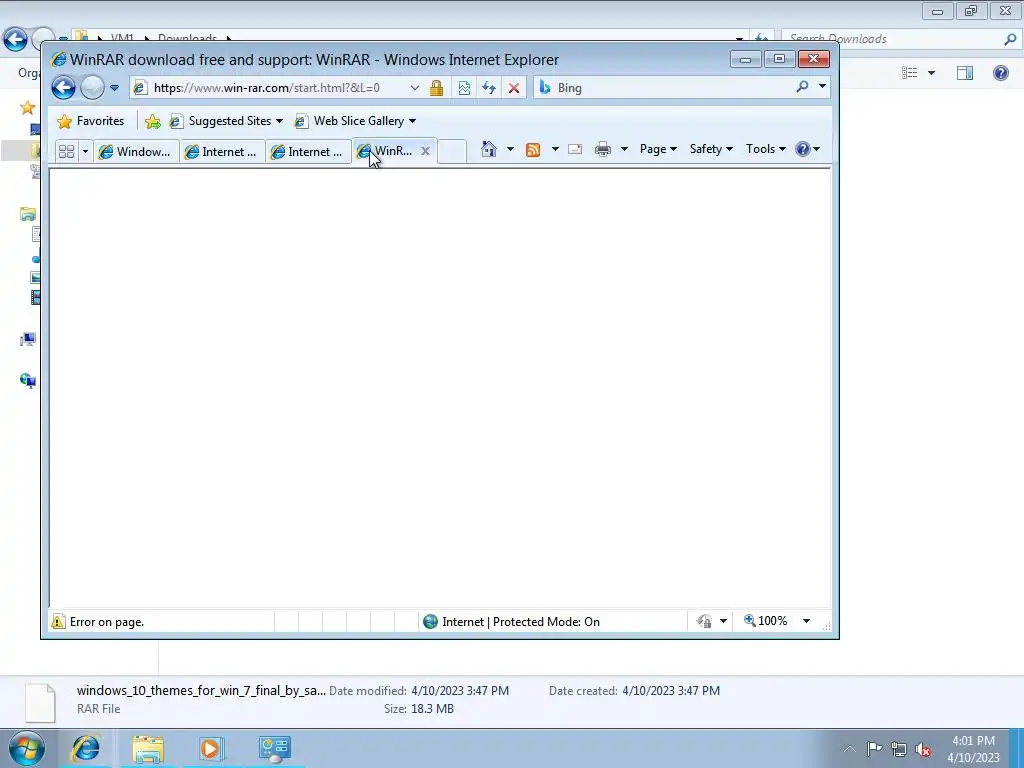Image resolution: width=1024 pixels, height=768 pixels.
Task: Open the Page menu
Action: click(658, 149)
